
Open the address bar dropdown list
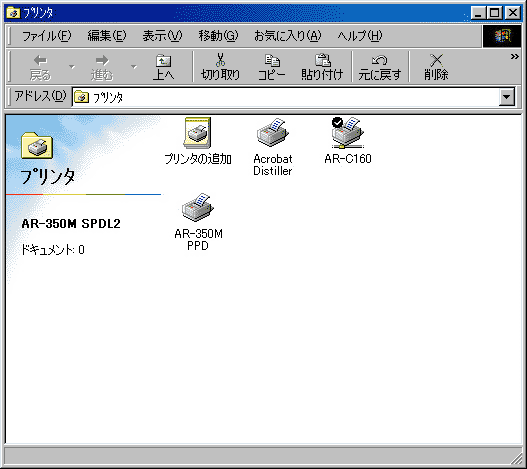coord(506,97)
